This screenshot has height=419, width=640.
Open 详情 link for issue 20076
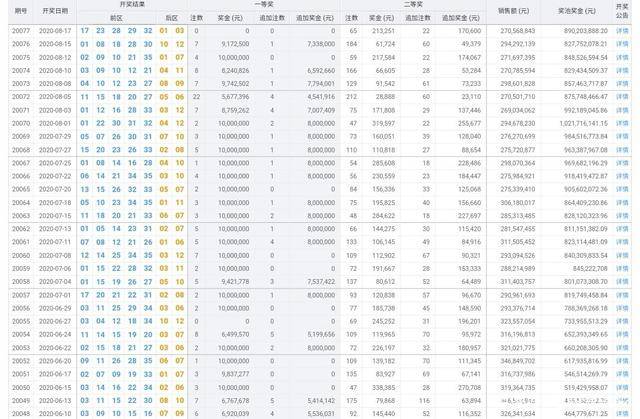pyautogui.click(x=622, y=44)
